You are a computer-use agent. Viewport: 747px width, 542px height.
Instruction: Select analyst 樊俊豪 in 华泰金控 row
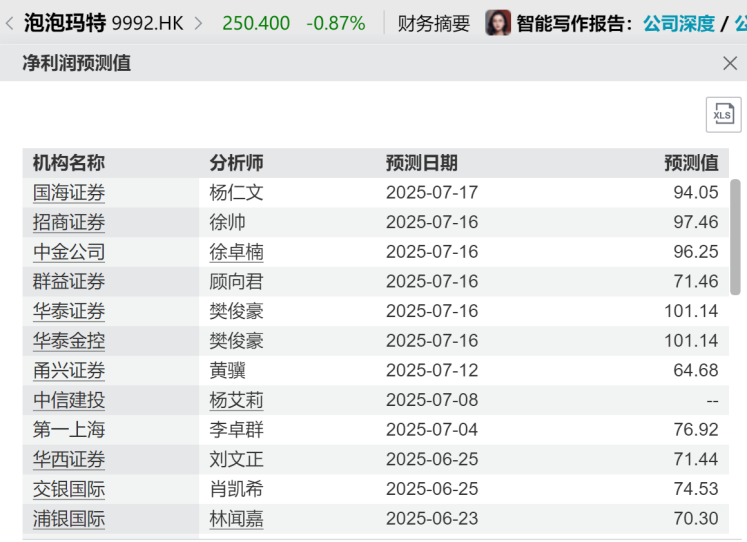coord(236,341)
